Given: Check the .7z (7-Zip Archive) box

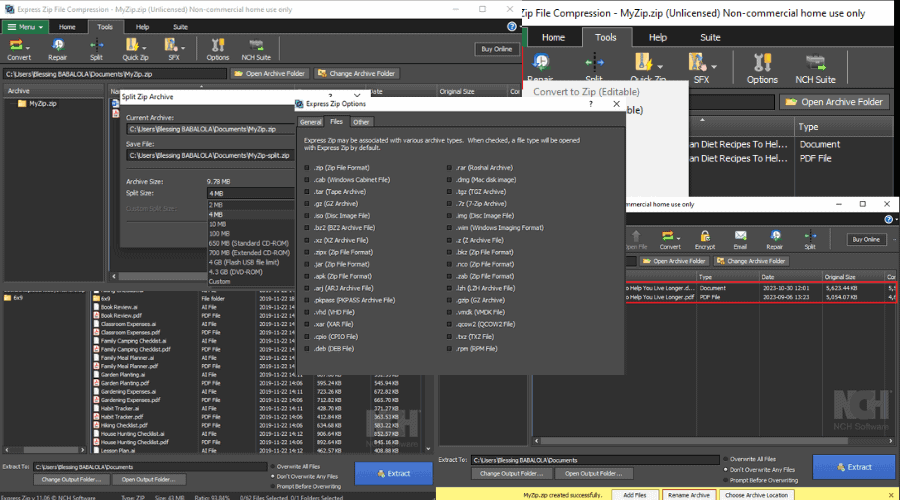Looking at the screenshot, I should pos(449,204).
